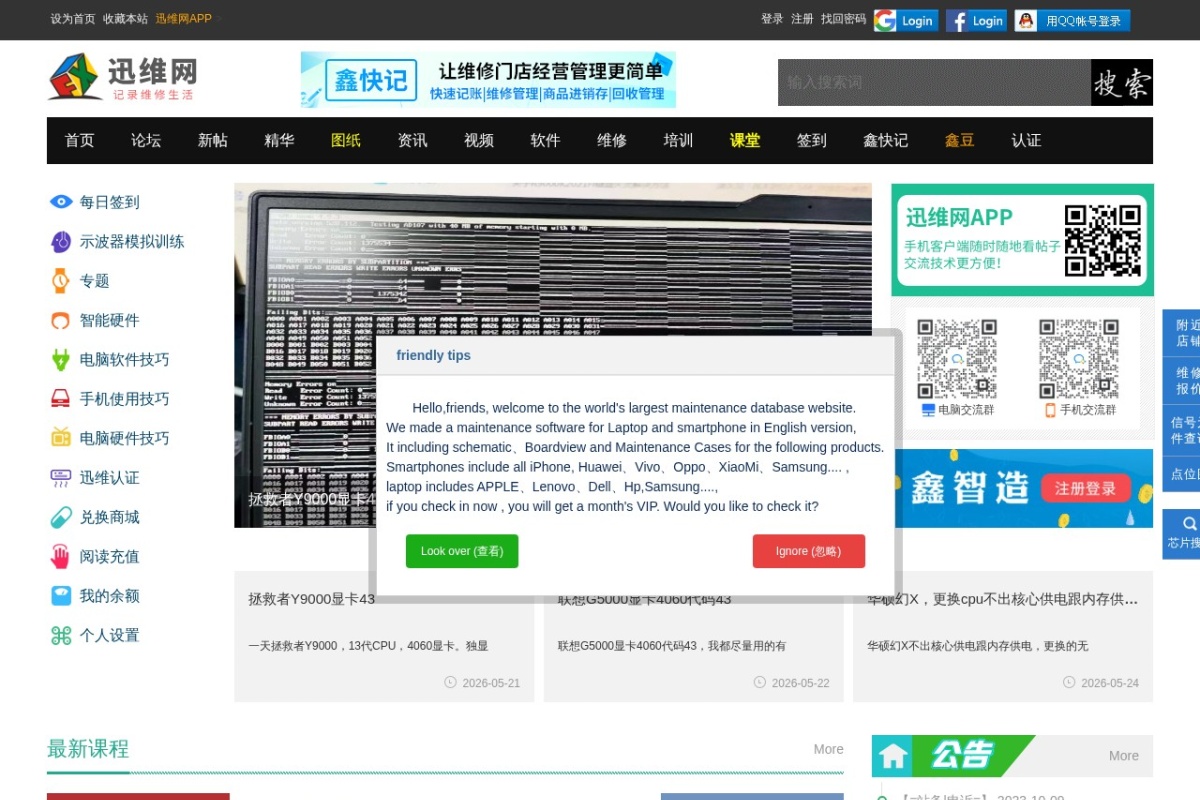
Task: Click More in the 公告 header
Action: 1124,756
